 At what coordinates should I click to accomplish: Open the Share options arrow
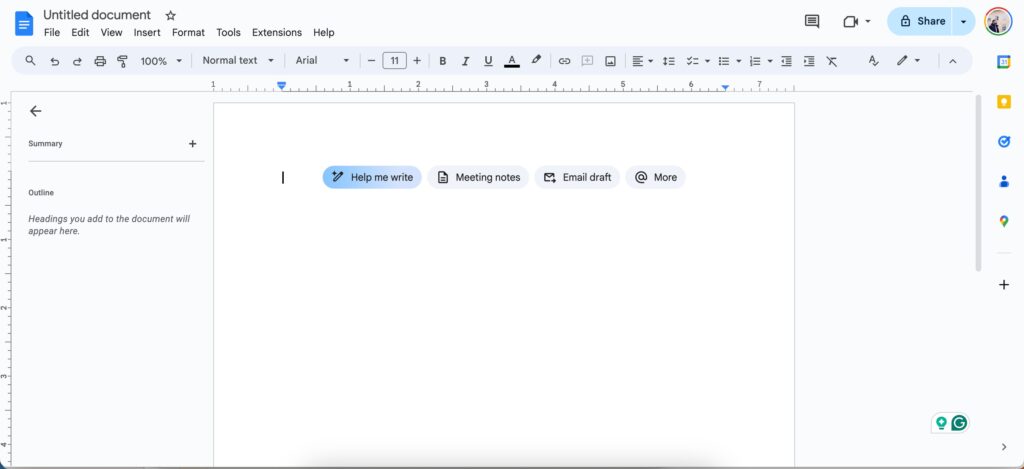[963, 22]
